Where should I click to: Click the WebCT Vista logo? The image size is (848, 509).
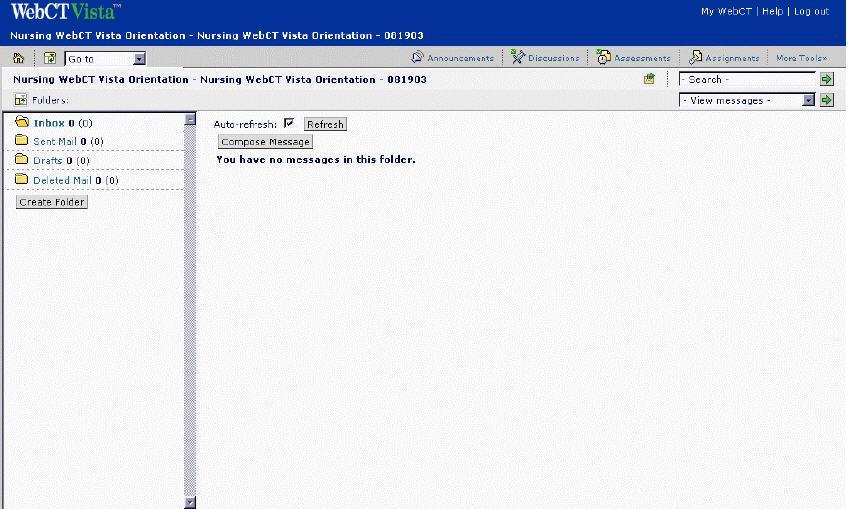pyautogui.click(x=65, y=11)
